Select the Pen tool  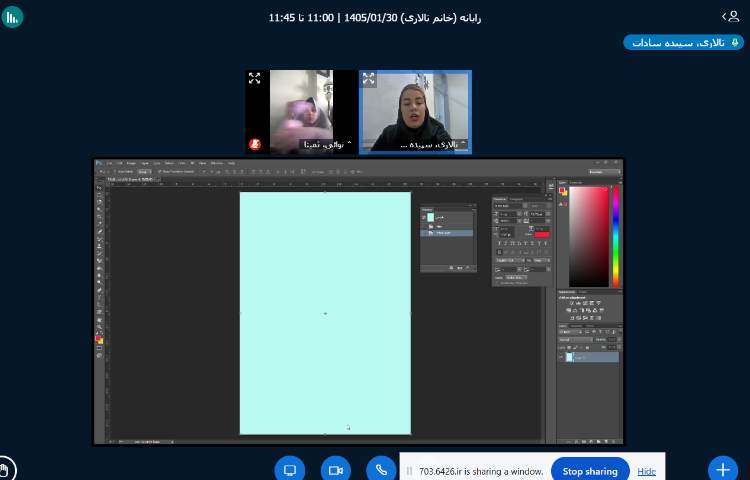[99, 289]
